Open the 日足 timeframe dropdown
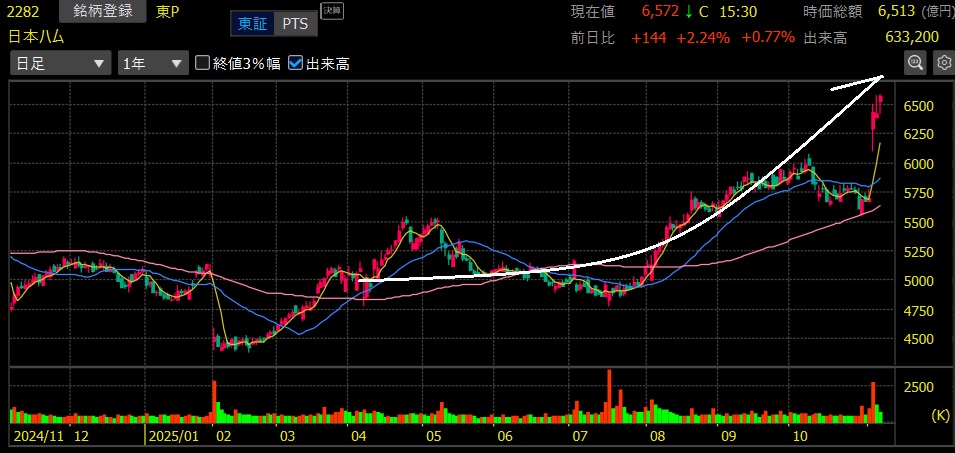This screenshot has width=955, height=453. pyautogui.click(x=60, y=63)
